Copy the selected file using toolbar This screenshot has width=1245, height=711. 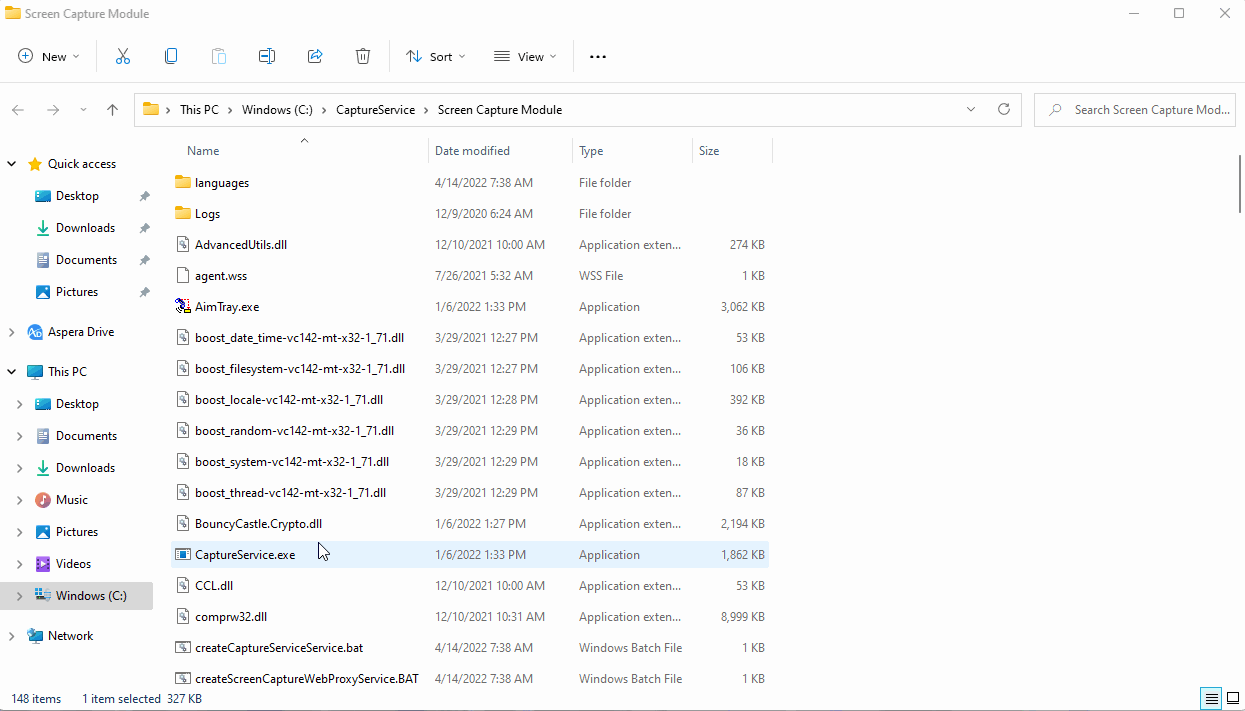pos(170,56)
